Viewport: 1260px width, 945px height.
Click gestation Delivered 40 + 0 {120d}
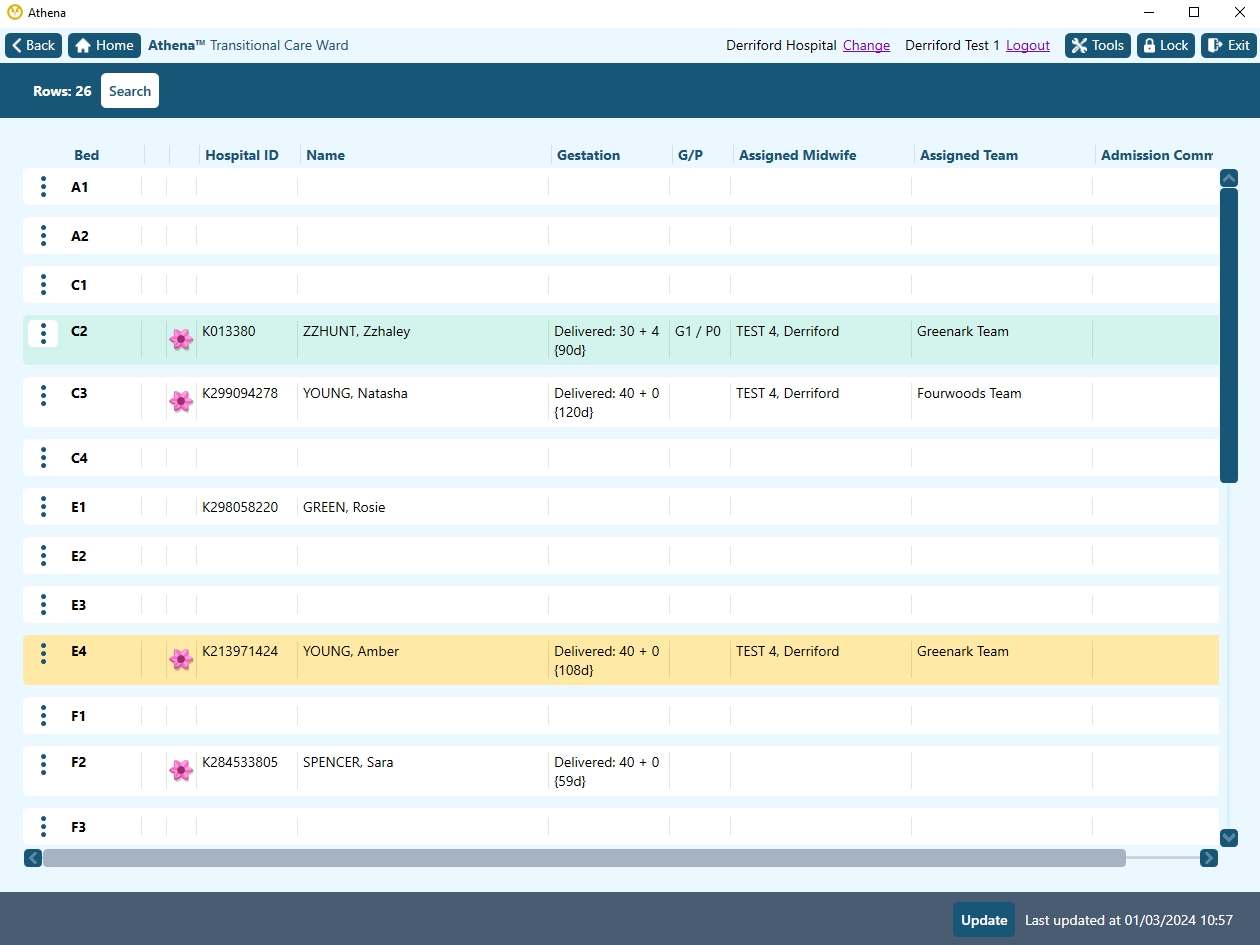(x=607, y=402)
